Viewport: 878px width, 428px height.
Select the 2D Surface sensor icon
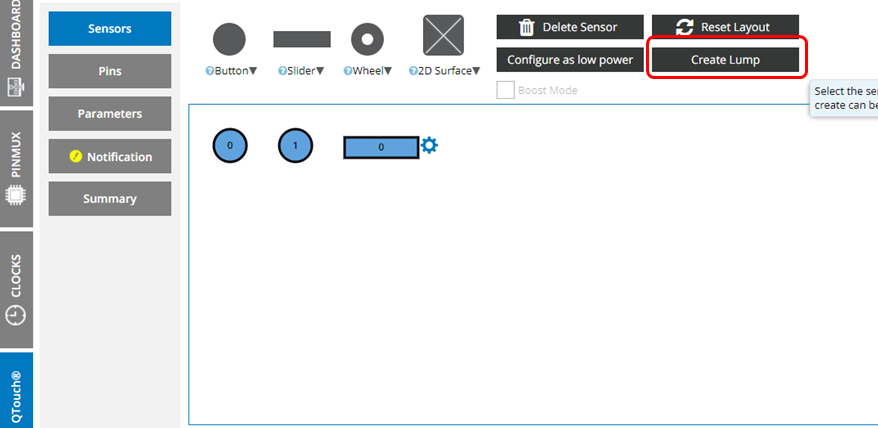click(x=443, y=36)
